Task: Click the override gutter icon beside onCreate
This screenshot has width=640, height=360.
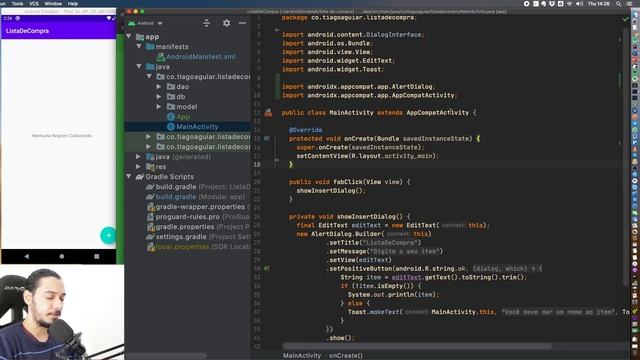Action: (267, 138)
